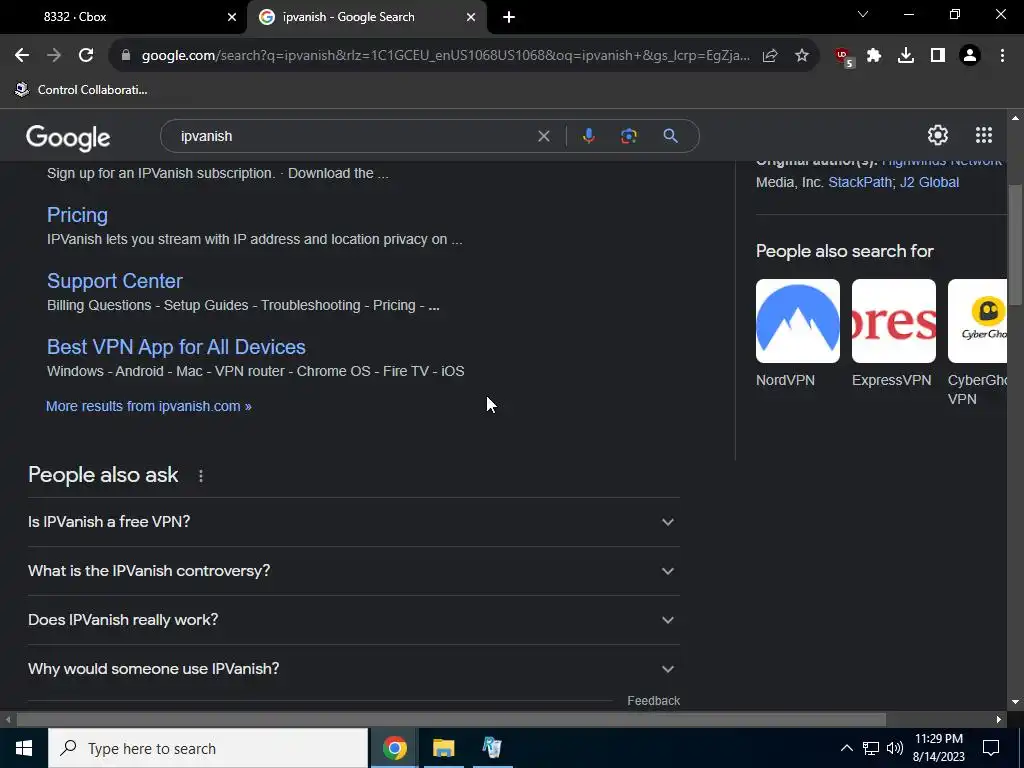Open the Windows Start menu
1024x768 pixels.
pyautogui.click(x=24, y=748)
